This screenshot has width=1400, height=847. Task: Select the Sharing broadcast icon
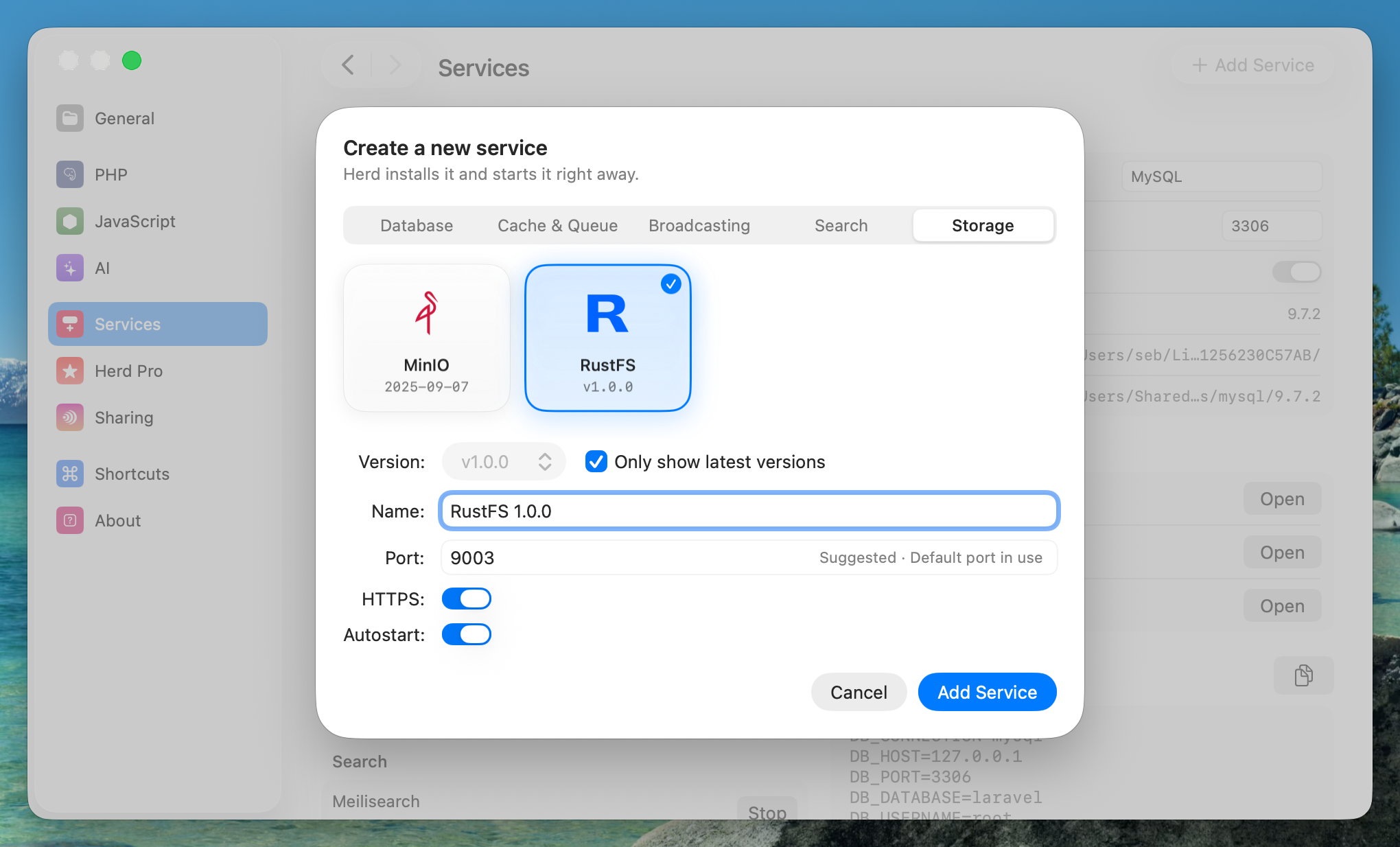click(x=70, y=417)
